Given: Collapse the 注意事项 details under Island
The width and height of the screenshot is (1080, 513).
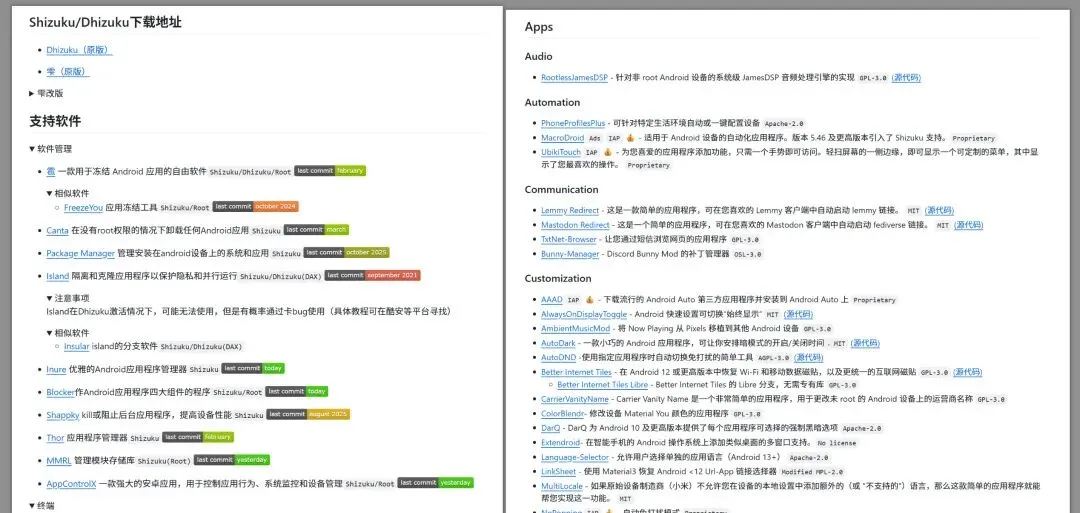Looking at the screenshot, I should [x=68, y=298].
